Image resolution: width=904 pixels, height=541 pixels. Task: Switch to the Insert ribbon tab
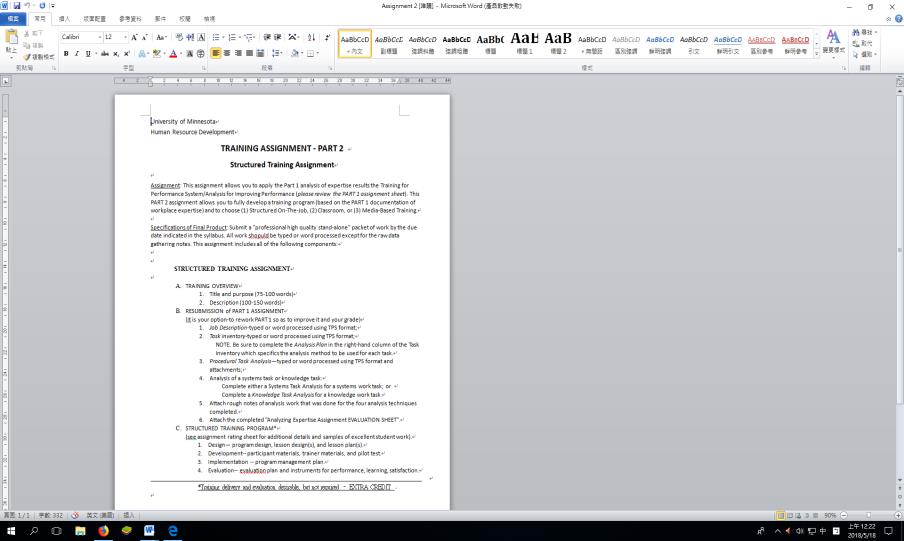tap(64, 19)
